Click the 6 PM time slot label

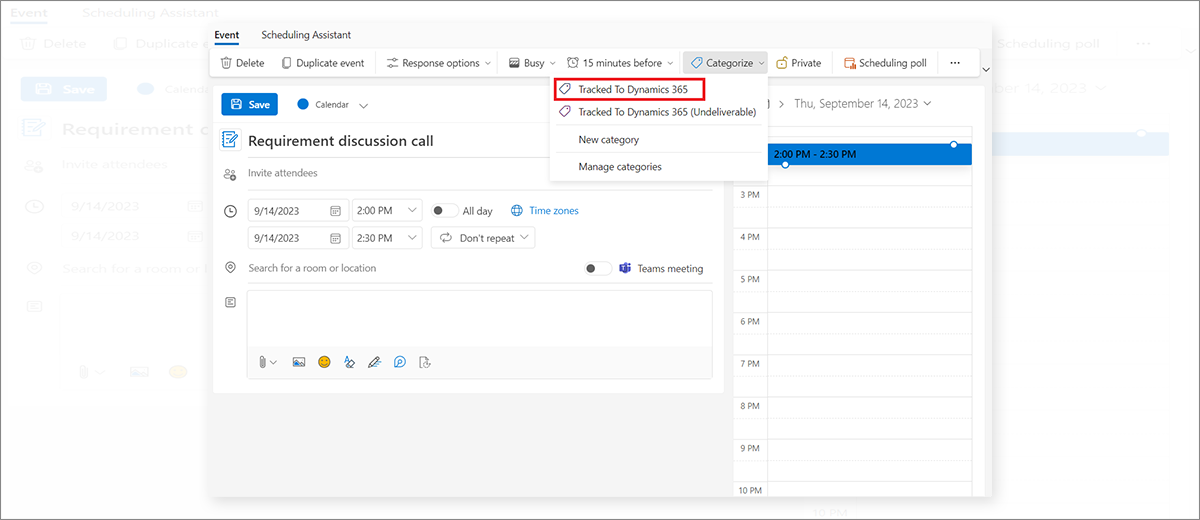point(749,322)
